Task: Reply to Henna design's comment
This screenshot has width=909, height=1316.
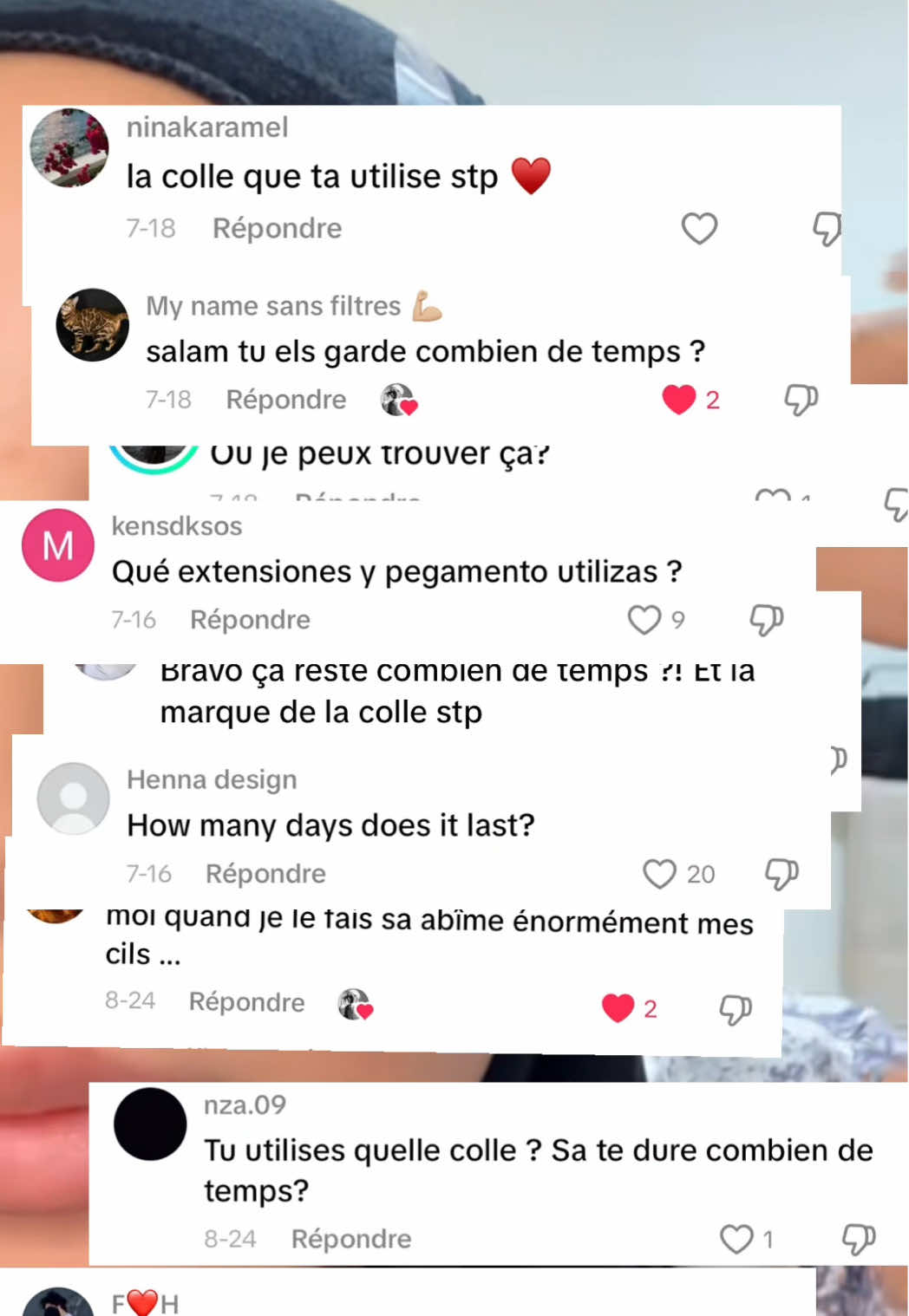Action: tap(265, 874)
